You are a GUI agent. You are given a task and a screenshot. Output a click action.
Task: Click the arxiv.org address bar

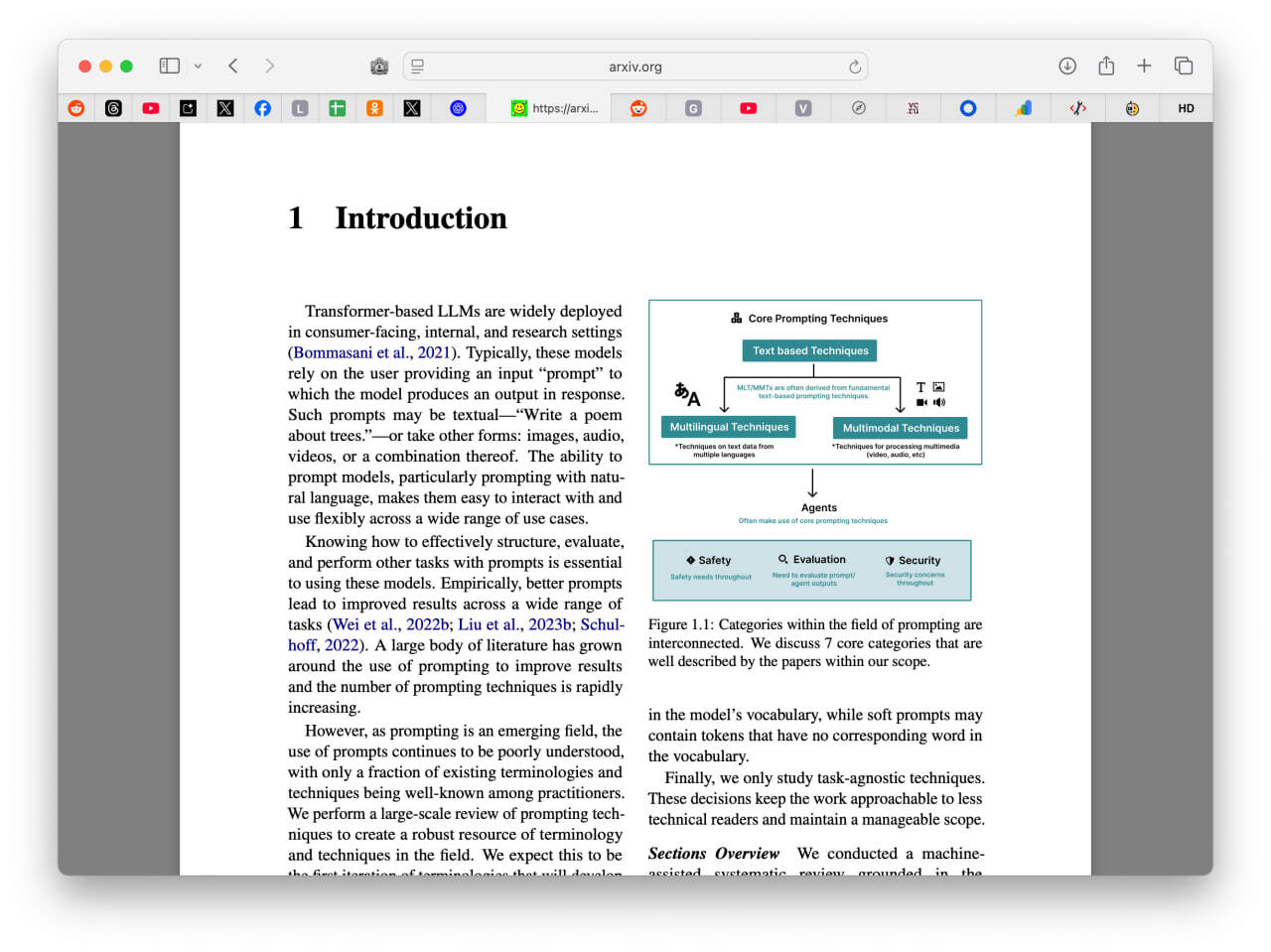[x=635, y=67]
